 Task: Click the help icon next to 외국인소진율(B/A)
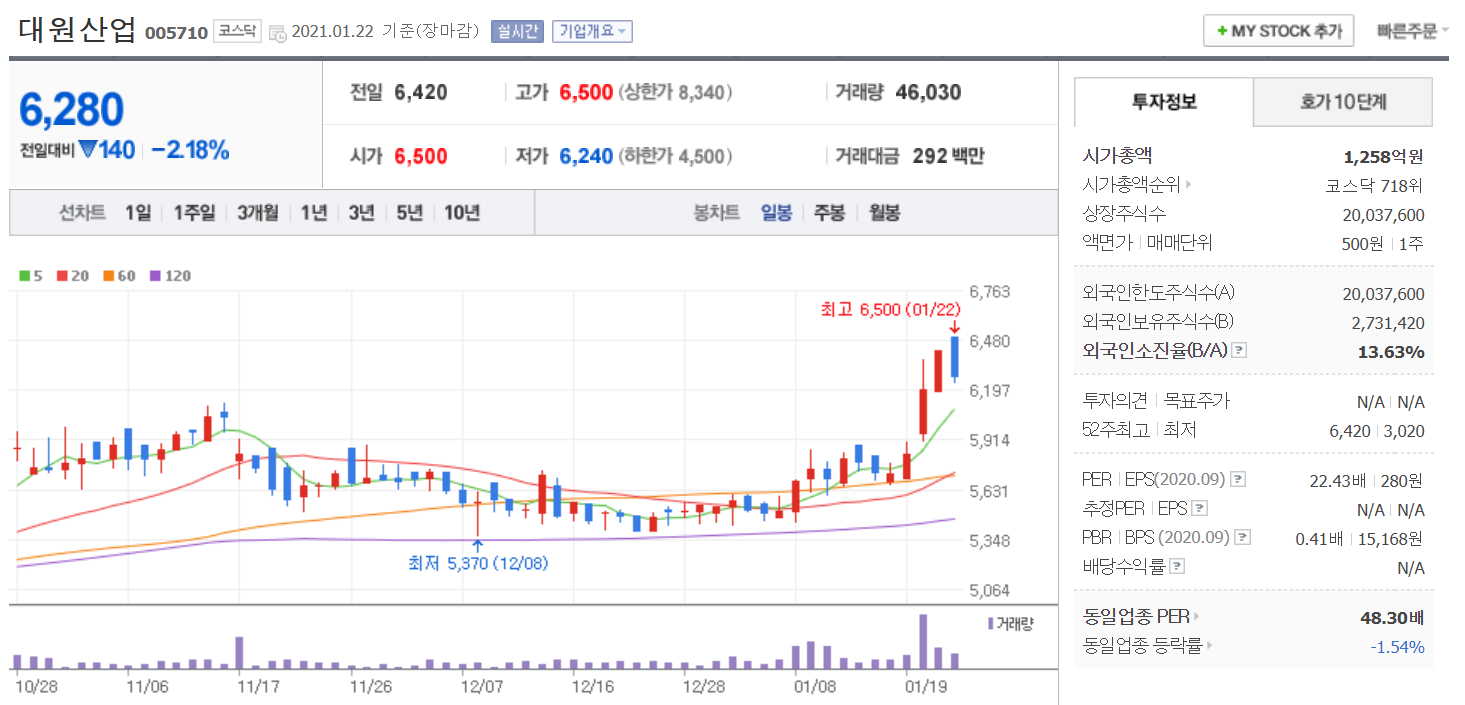coord(1239,351)
